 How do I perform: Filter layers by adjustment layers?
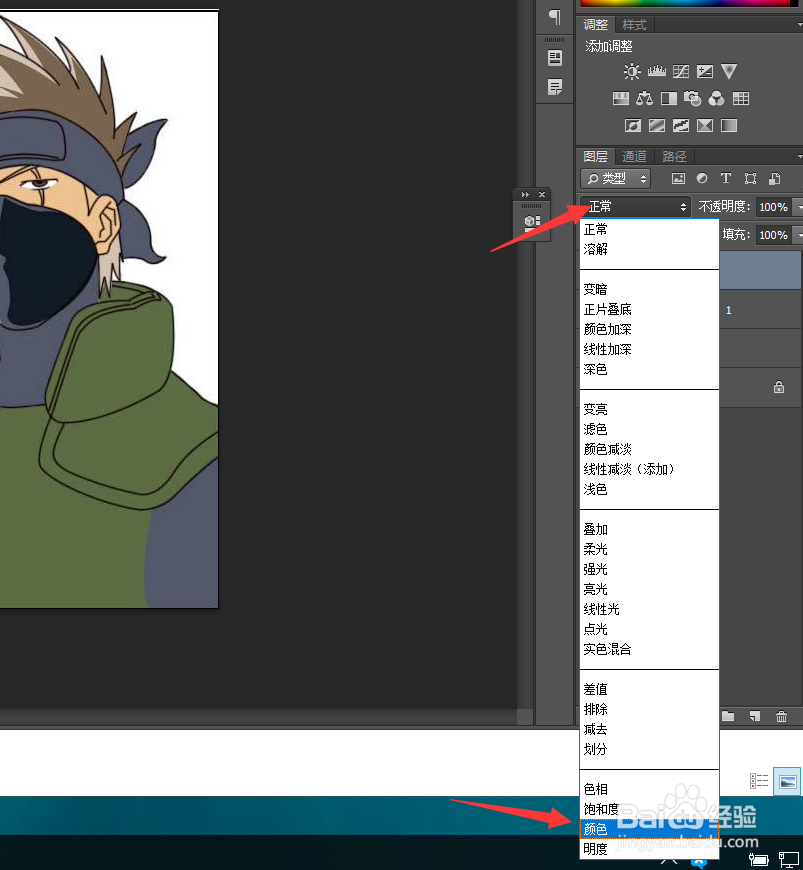(702, 178)
